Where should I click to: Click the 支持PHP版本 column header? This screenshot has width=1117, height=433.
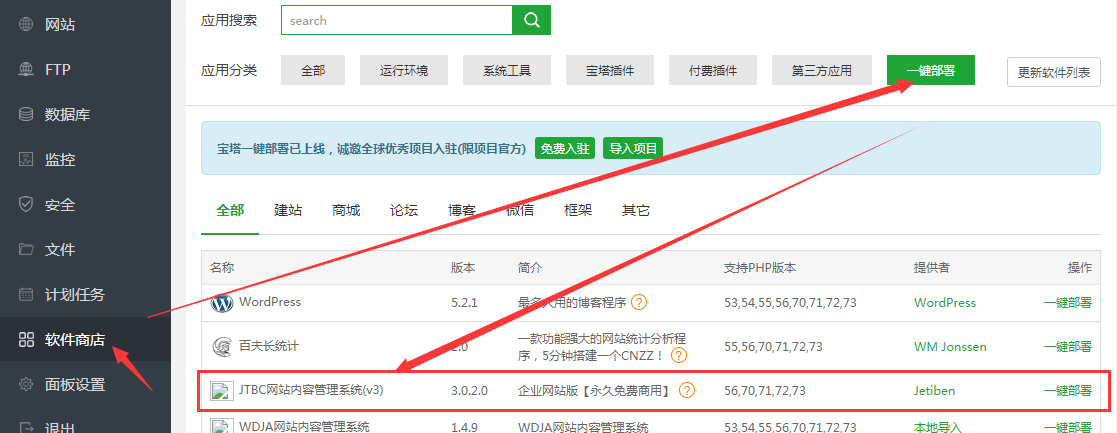(760, 268)
